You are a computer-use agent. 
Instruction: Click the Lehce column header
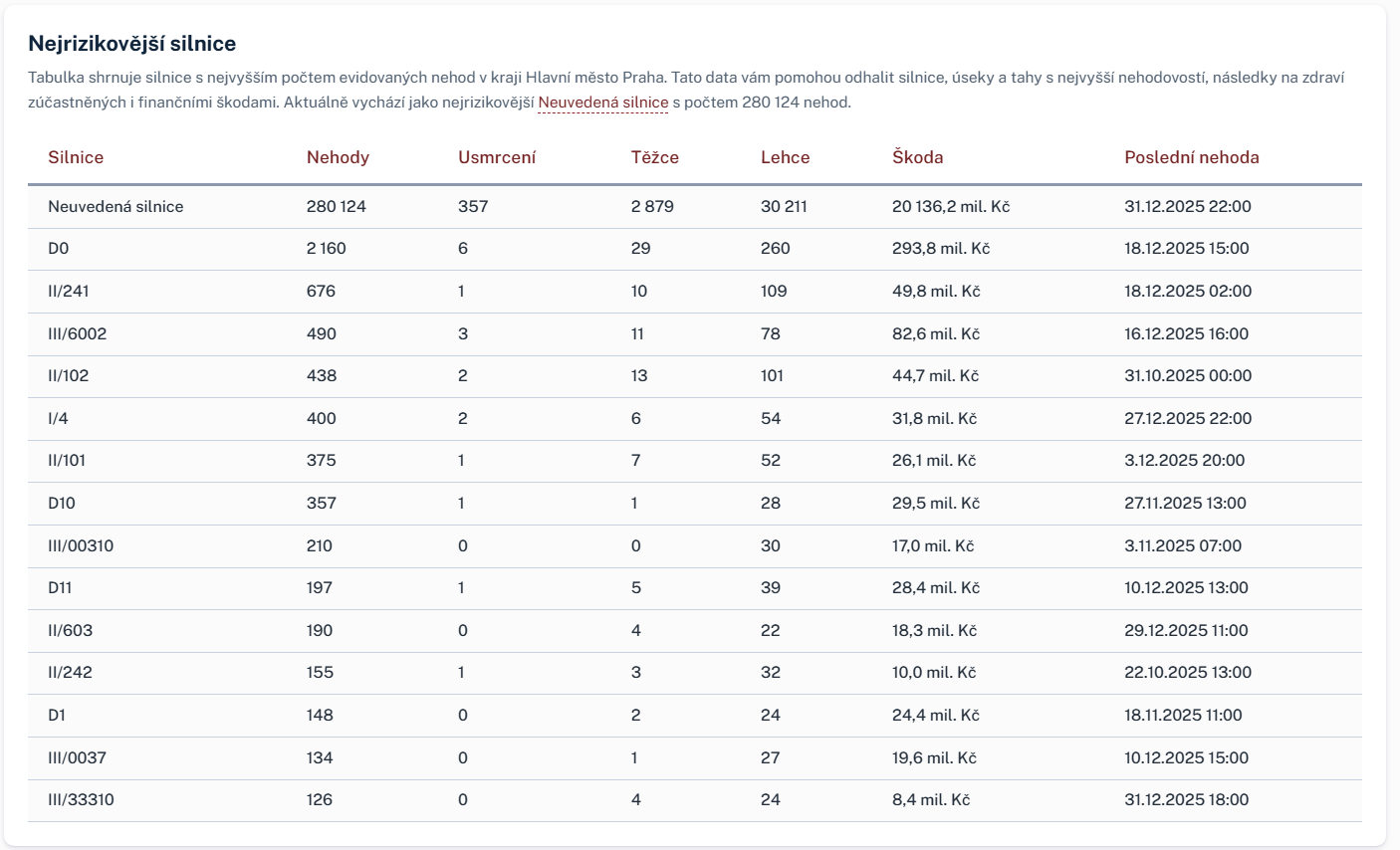click(786, 157)
